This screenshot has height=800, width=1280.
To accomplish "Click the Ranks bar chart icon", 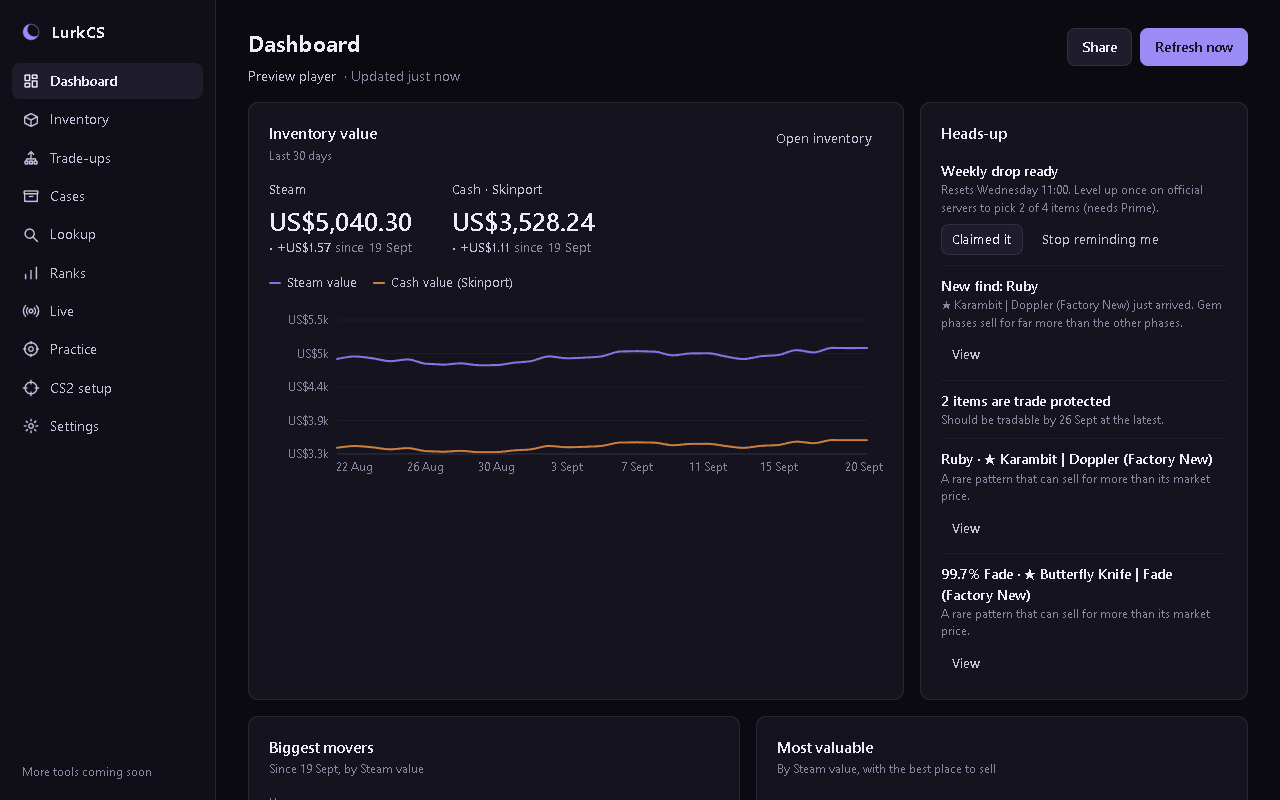I will [x=31, y=273].
